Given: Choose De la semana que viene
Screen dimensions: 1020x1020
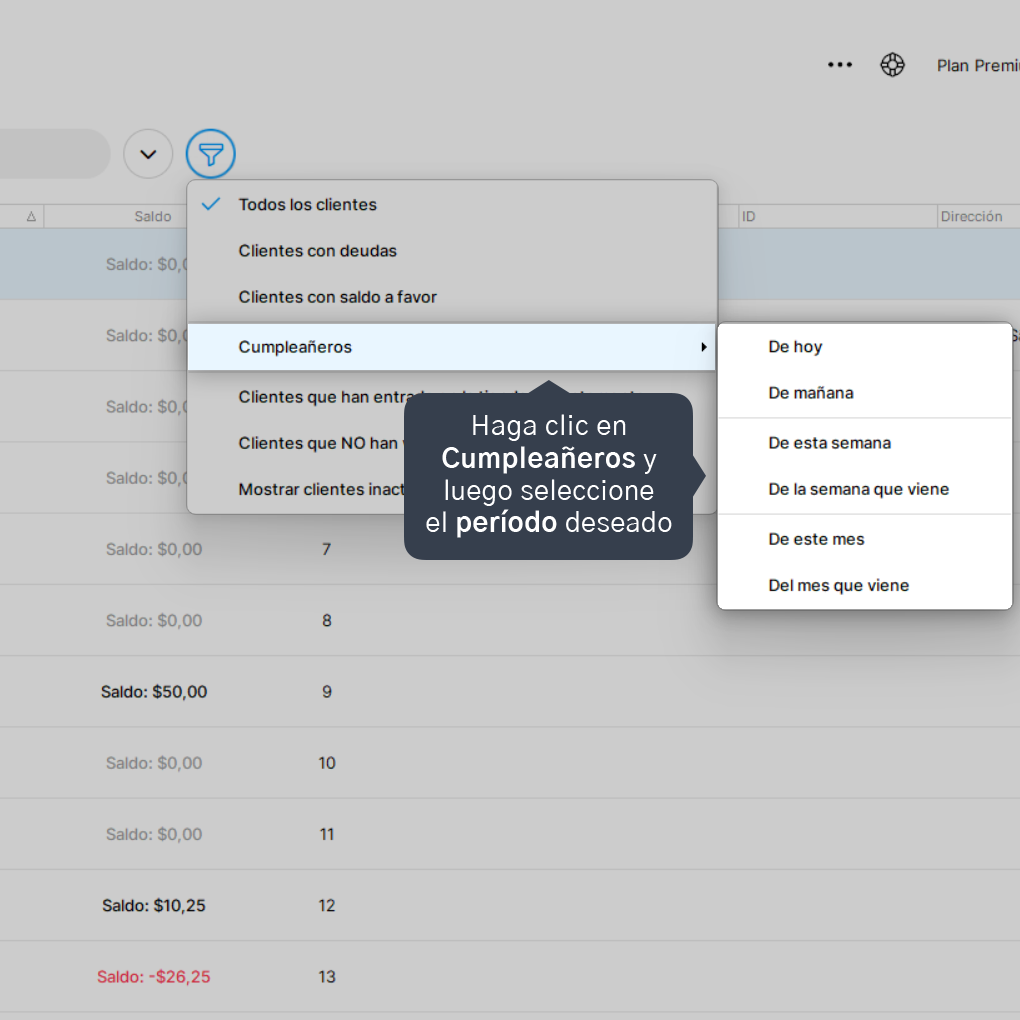Looking at the screenshot, I should (865, 489).
